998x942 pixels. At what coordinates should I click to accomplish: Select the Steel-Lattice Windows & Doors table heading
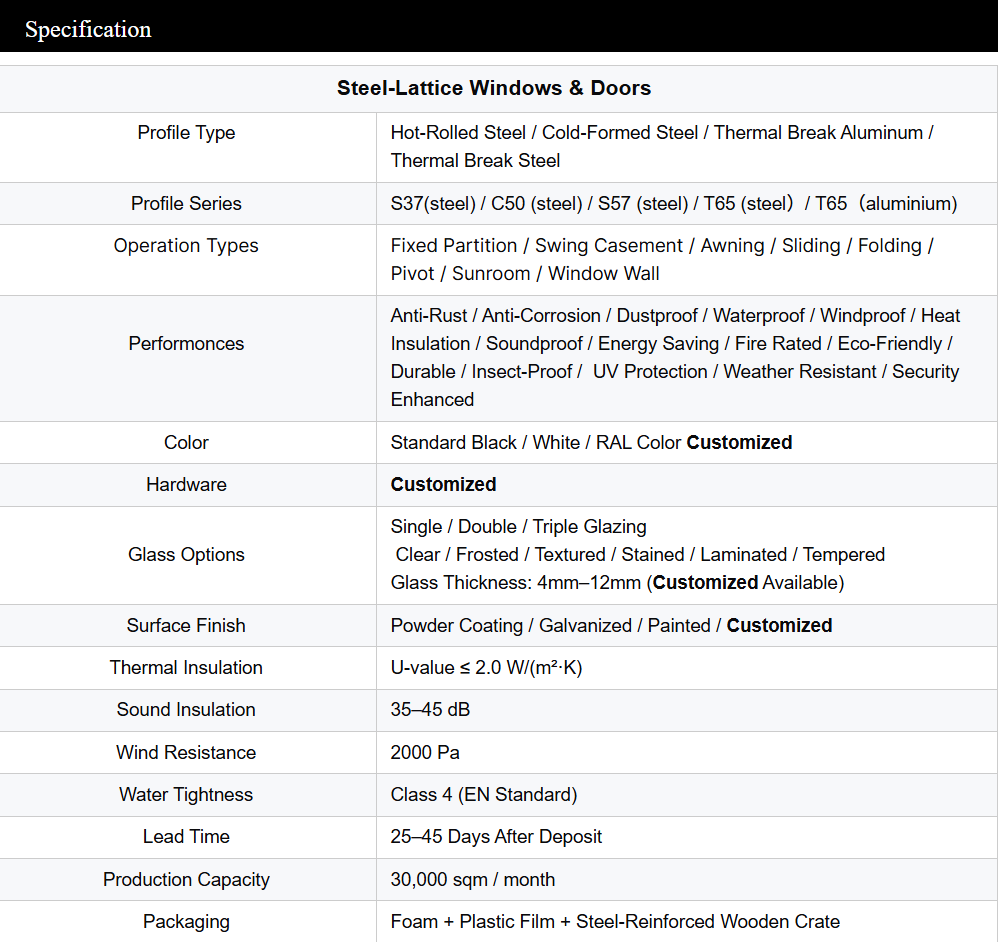[x=494, y=88]
